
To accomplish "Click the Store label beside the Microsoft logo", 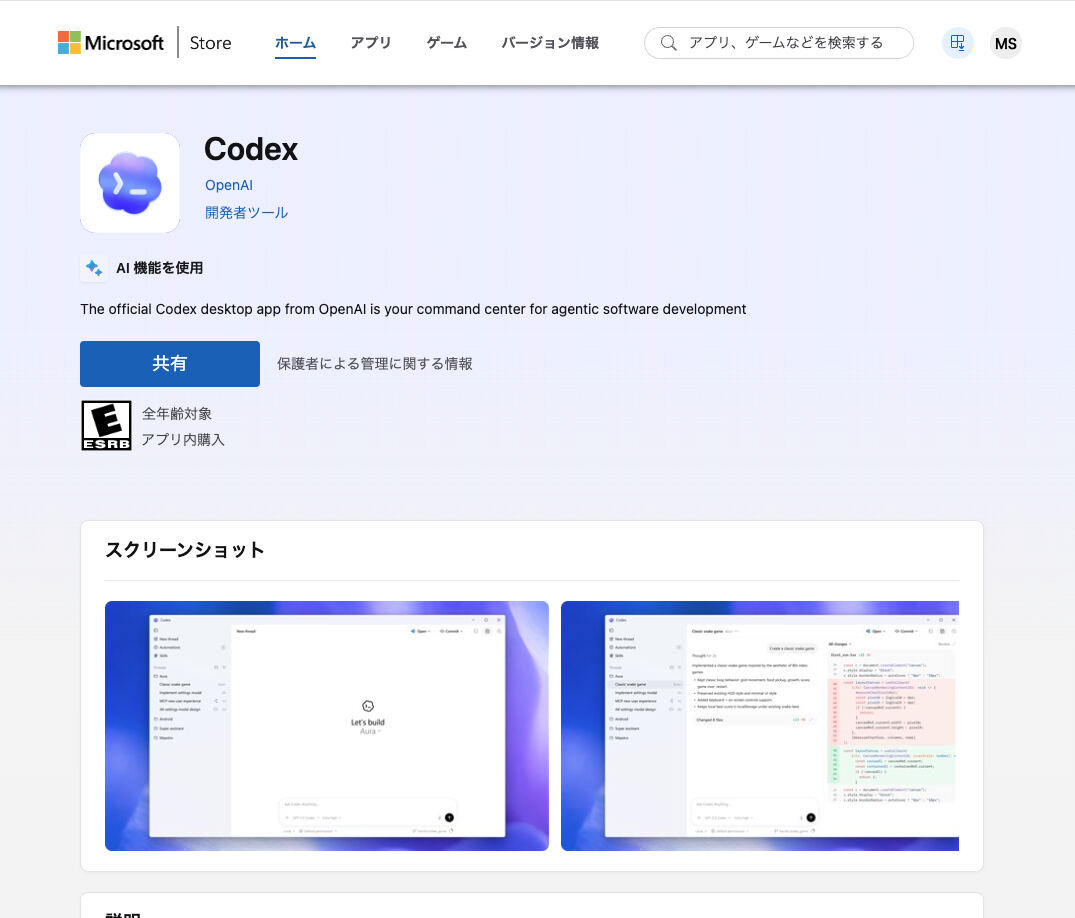I will point(210,43).
